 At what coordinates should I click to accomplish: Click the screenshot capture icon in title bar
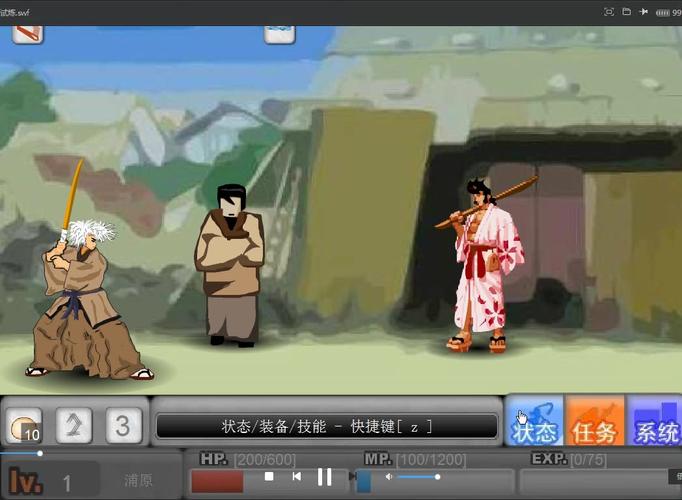[x=608, y=12]
